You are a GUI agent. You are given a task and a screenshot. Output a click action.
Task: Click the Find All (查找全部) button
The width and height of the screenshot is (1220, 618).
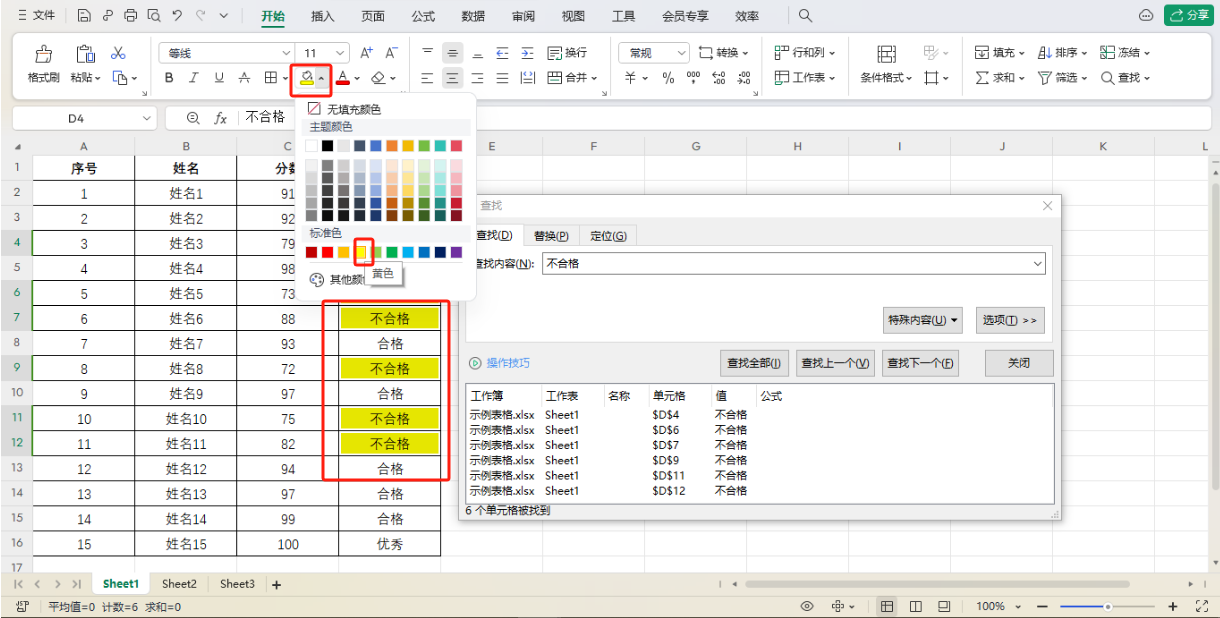[755, 363]
